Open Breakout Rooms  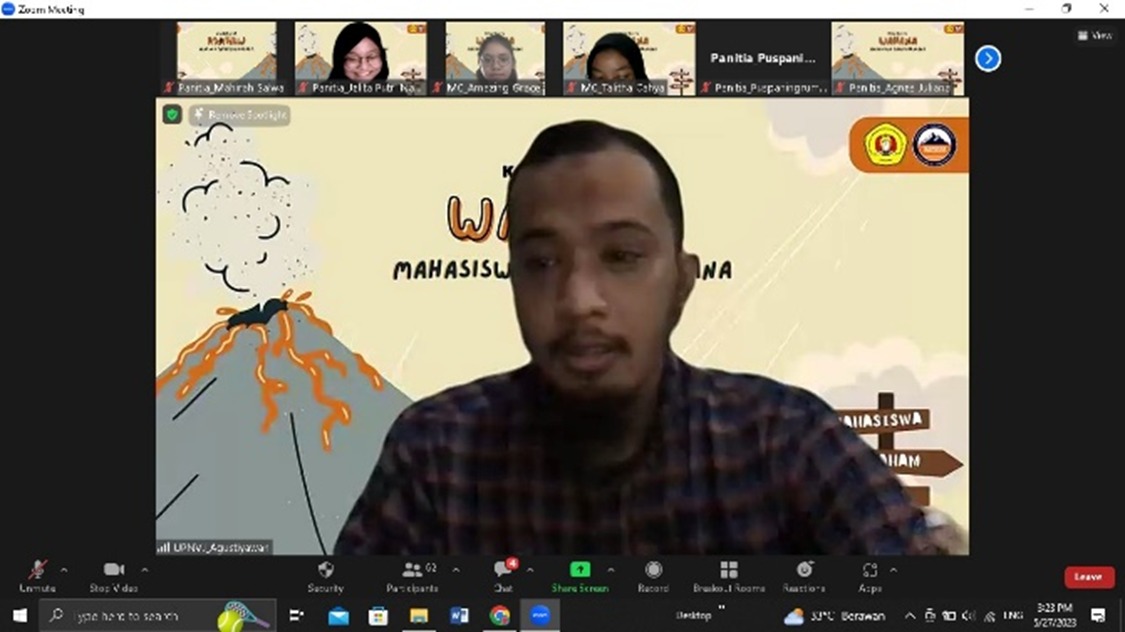[729, 575]
